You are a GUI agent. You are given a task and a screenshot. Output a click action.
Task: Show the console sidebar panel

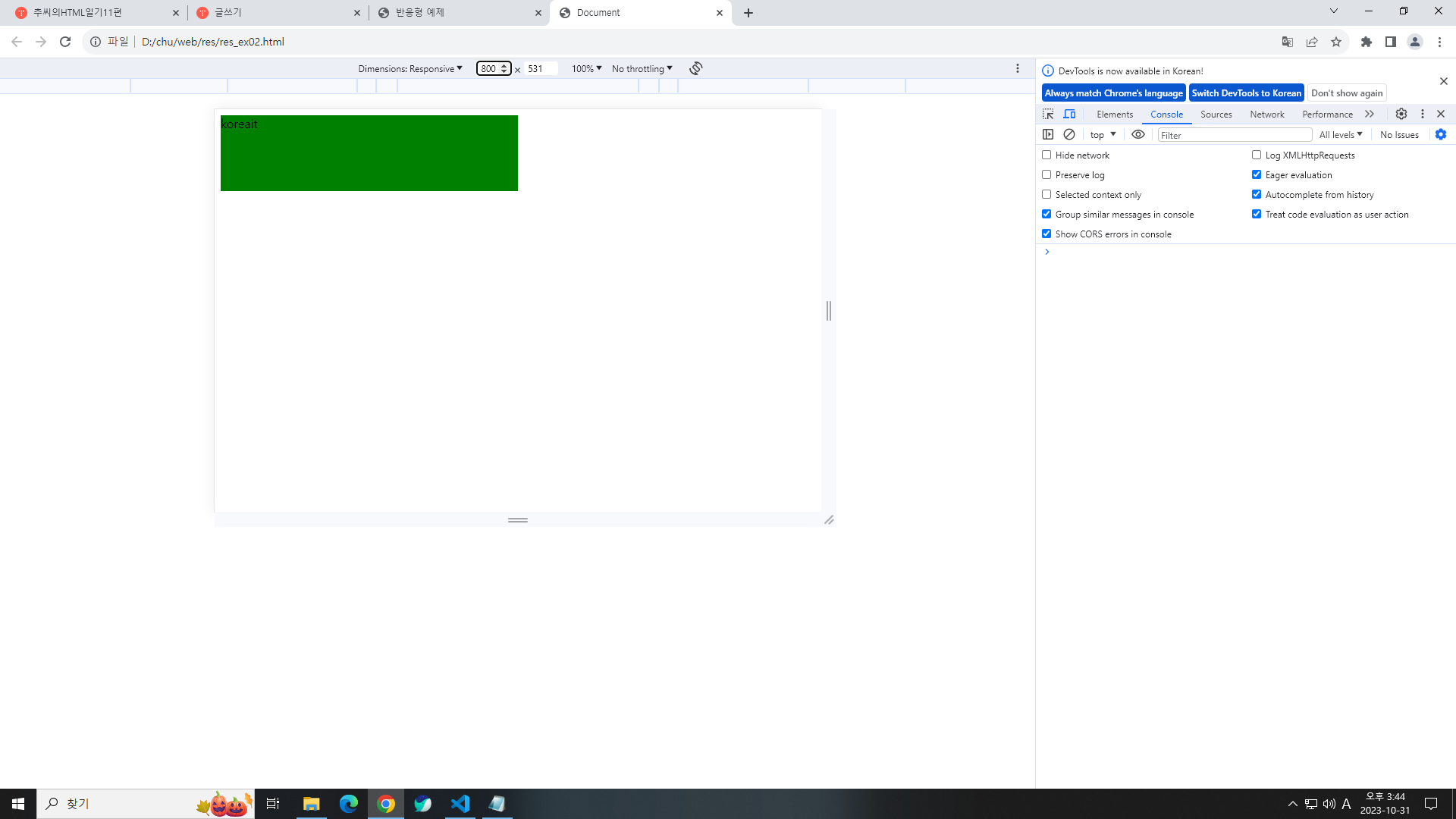1048,134
